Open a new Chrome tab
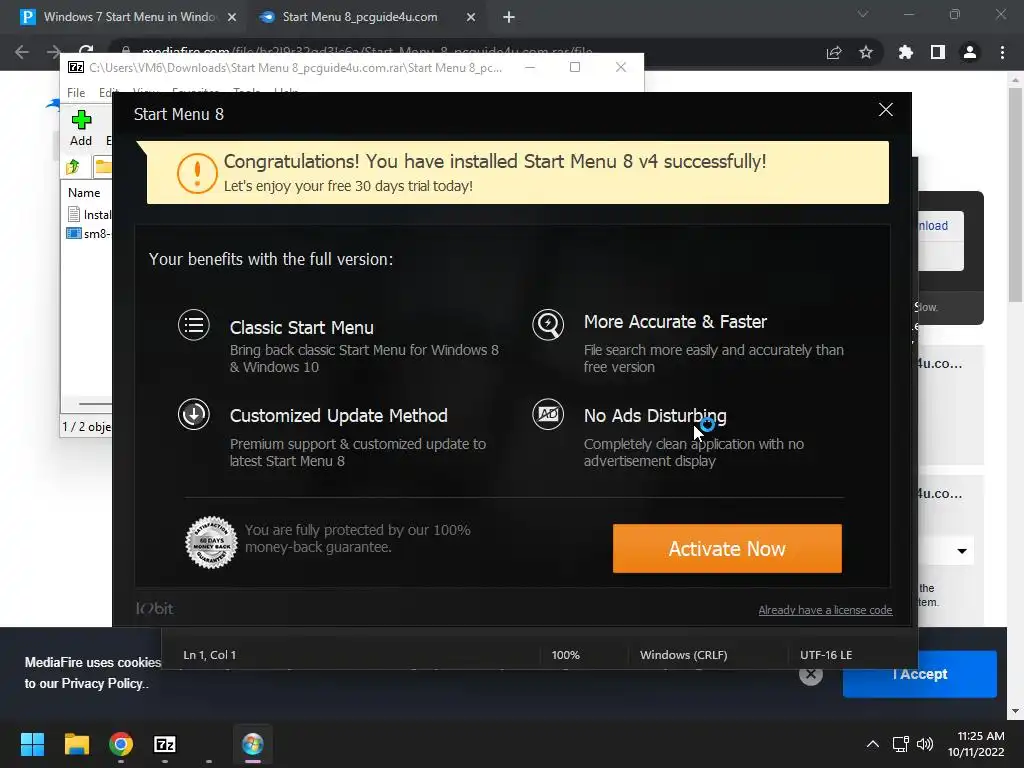The width and height of the screenshot is (1024, 768). 509,18
